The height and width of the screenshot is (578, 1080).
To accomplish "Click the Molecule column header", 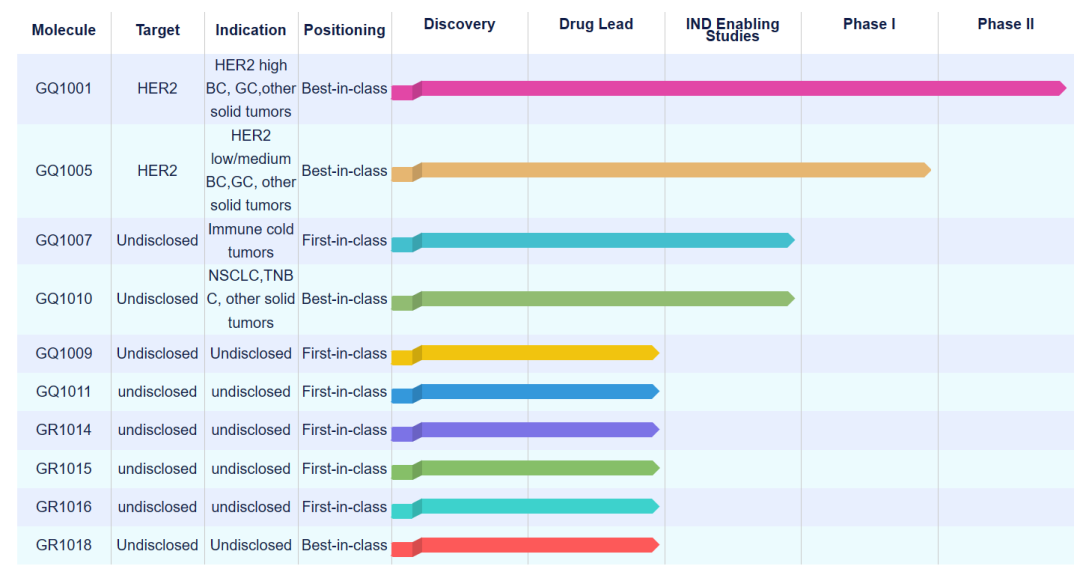I will pyautogui.click(x=63, y=30).
